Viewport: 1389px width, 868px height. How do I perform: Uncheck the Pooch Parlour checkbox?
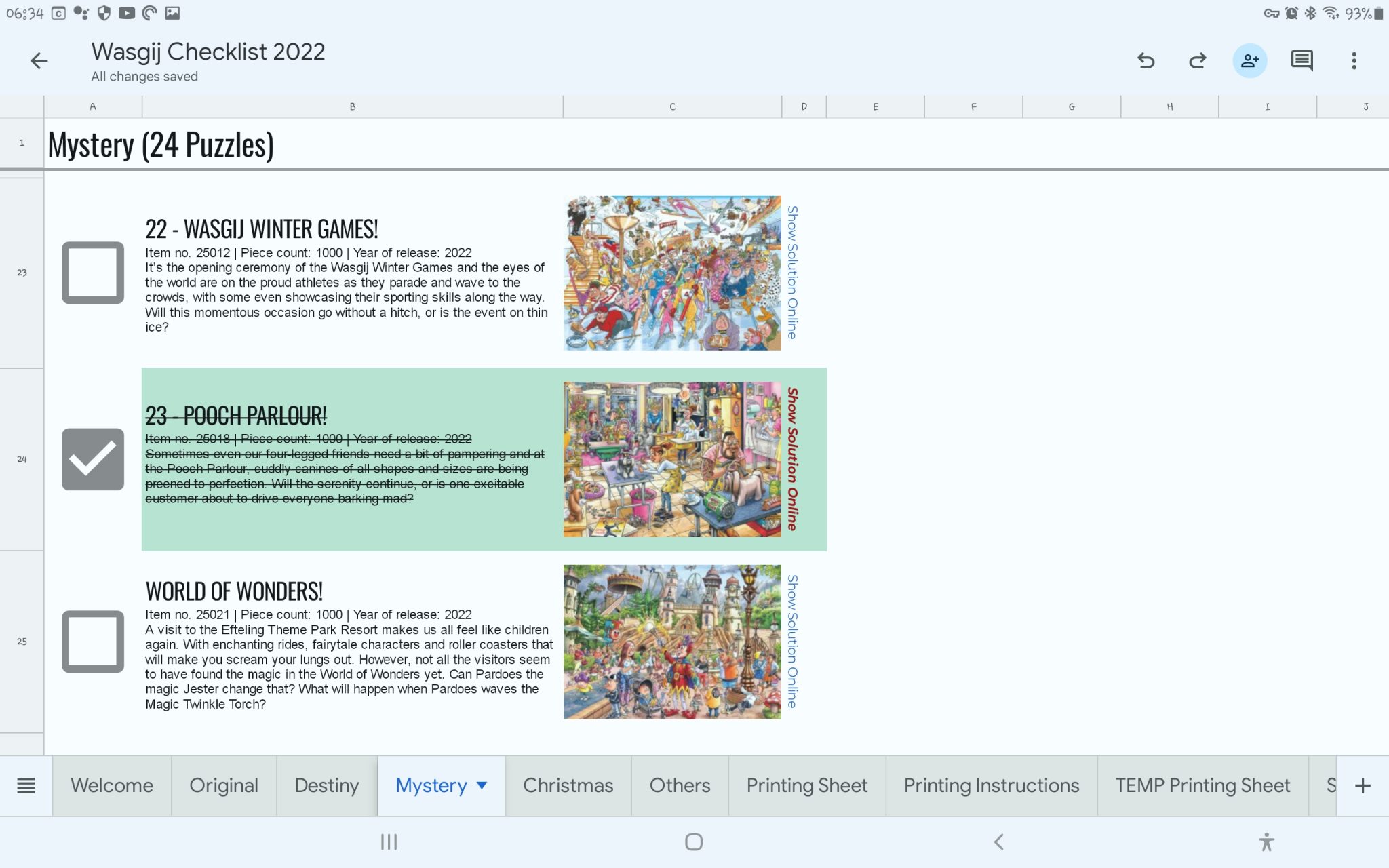tap(93, 459)
